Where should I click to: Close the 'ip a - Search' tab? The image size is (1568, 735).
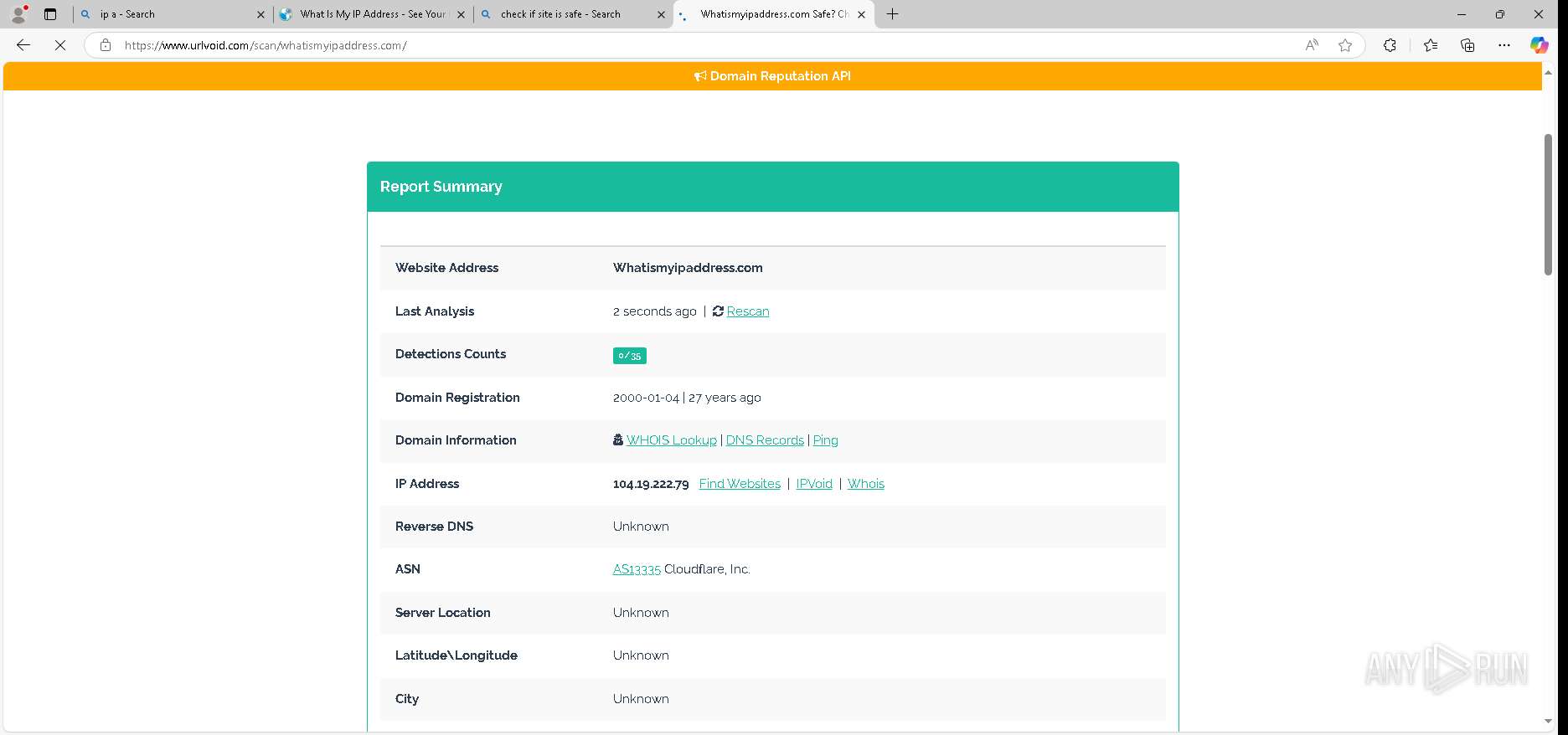tap(260, 14)
